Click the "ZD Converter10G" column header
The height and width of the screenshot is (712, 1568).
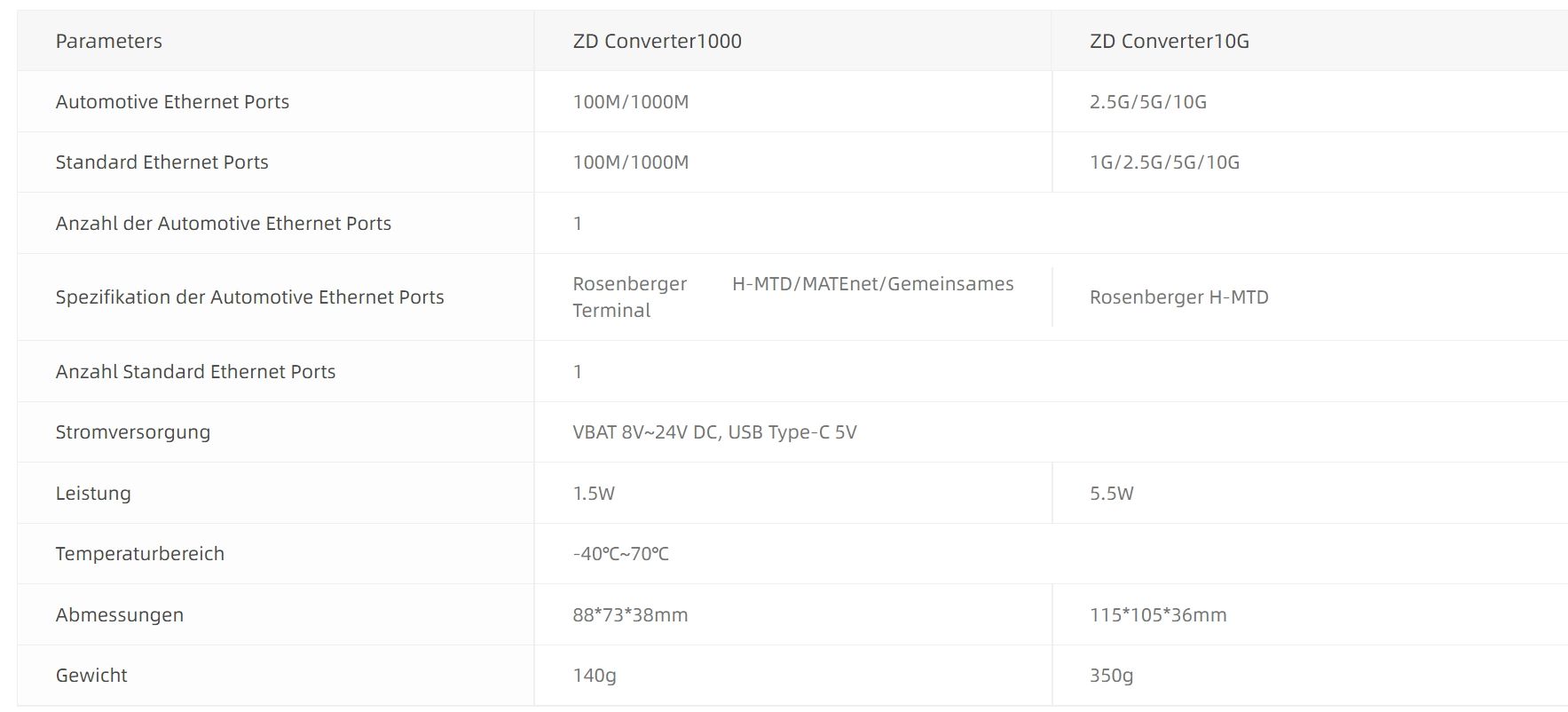click(1169, 41)
